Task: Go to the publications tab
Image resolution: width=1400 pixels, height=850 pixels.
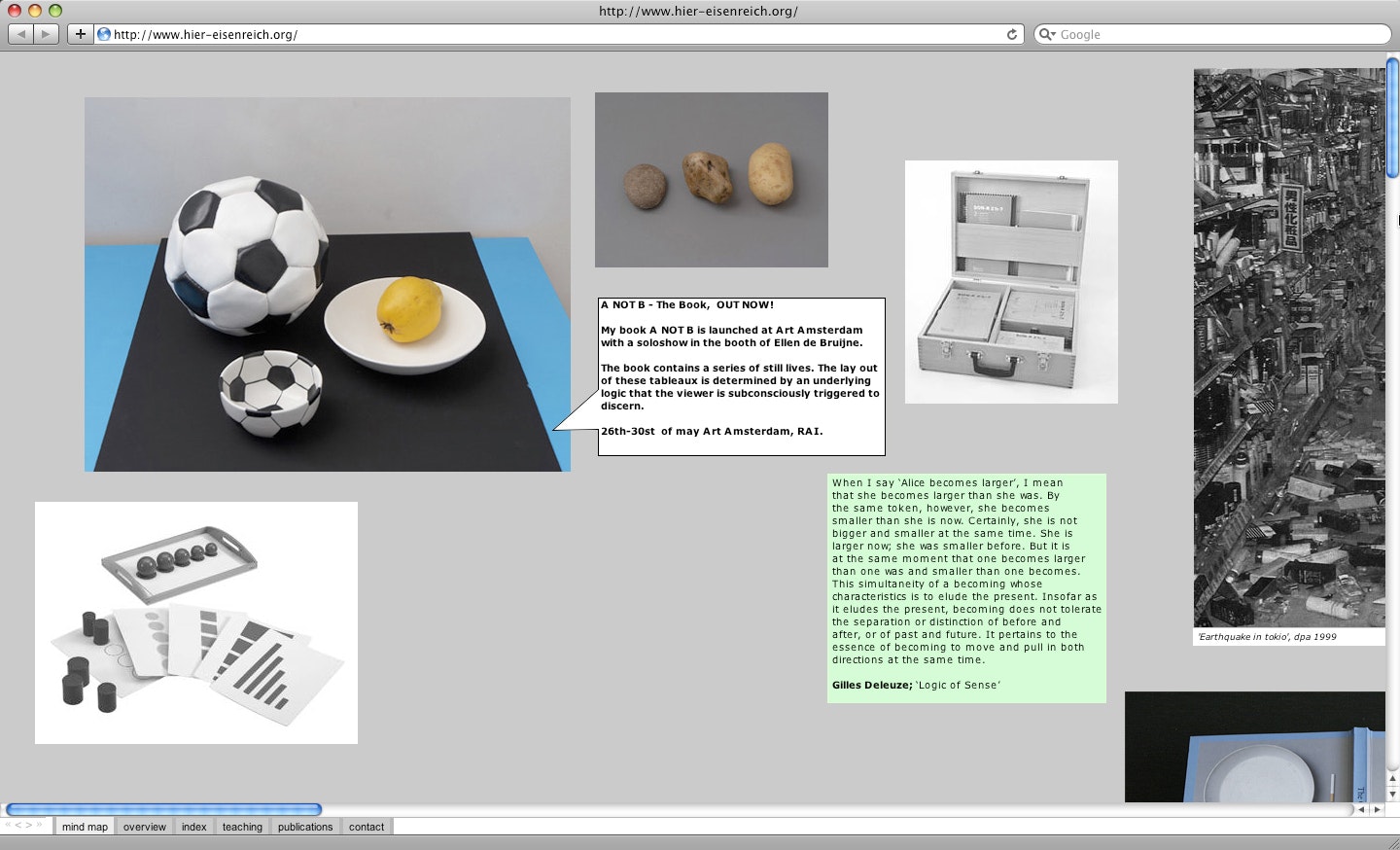Action: (305, 827)
